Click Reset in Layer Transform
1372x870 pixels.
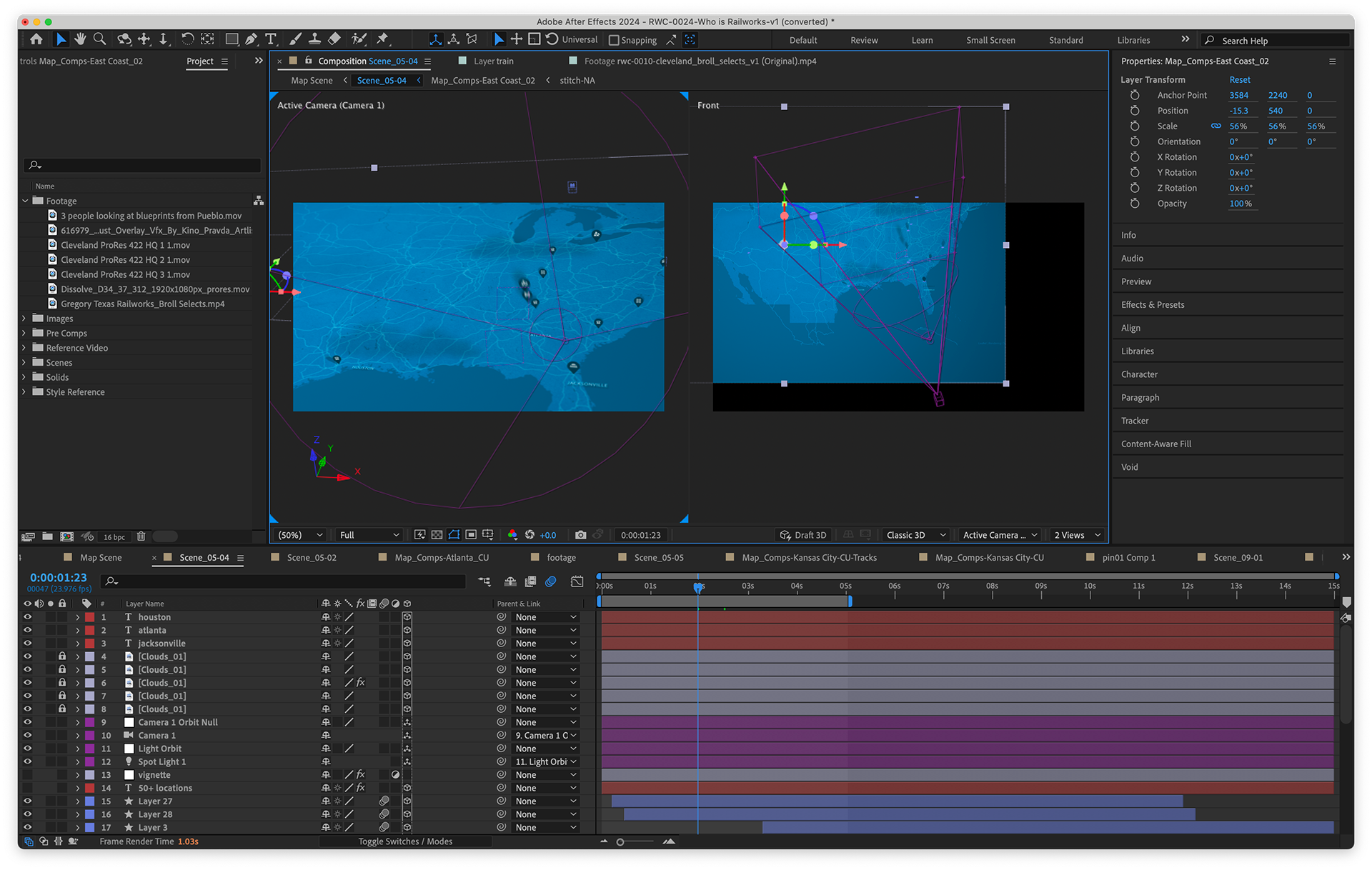1240,80
